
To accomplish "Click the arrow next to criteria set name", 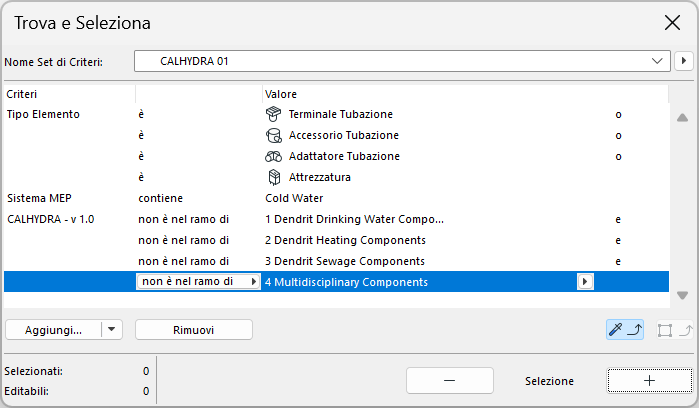I will [684, 61].
